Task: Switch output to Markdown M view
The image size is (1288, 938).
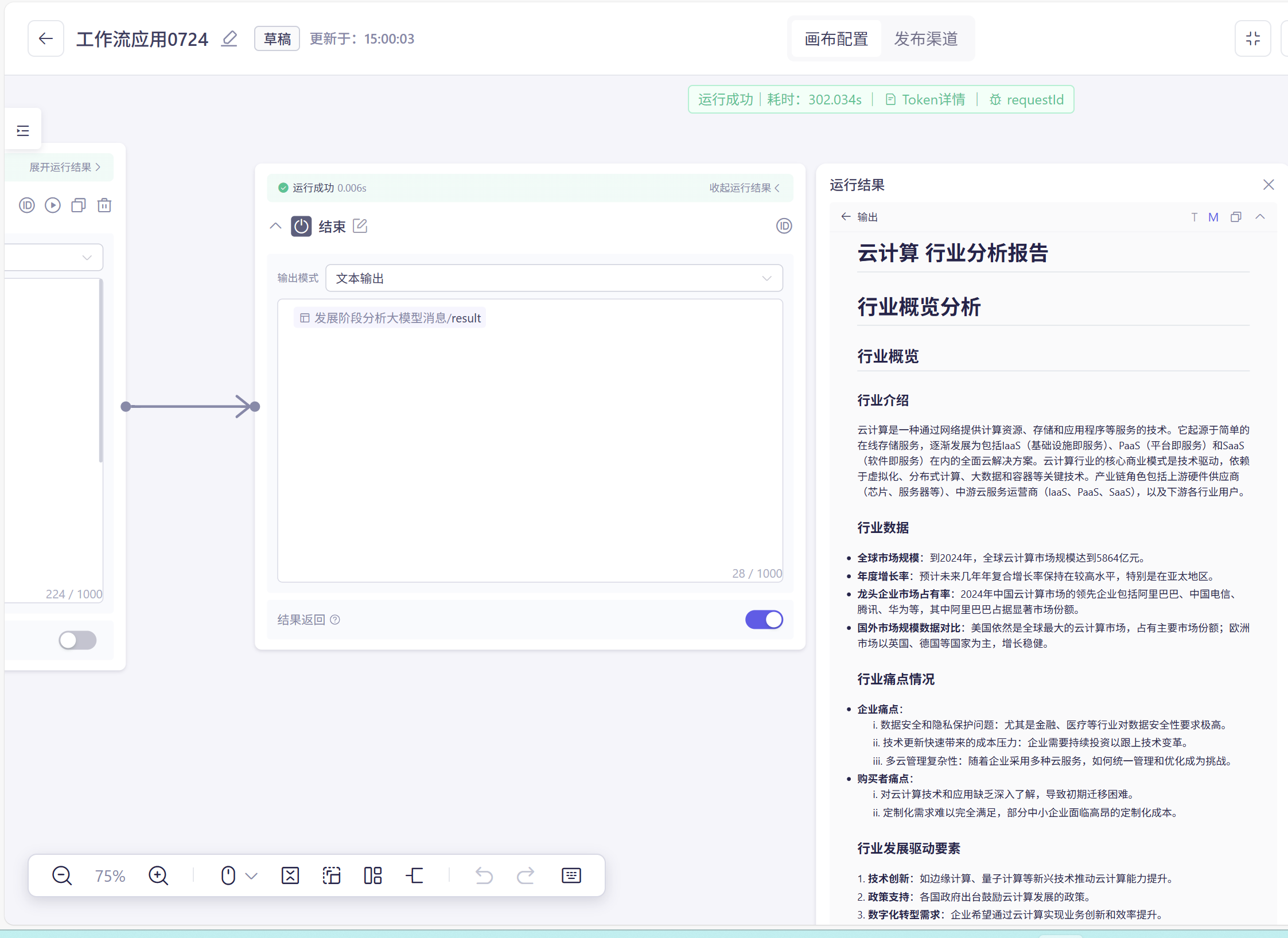Action: [x=1213, y=217]
